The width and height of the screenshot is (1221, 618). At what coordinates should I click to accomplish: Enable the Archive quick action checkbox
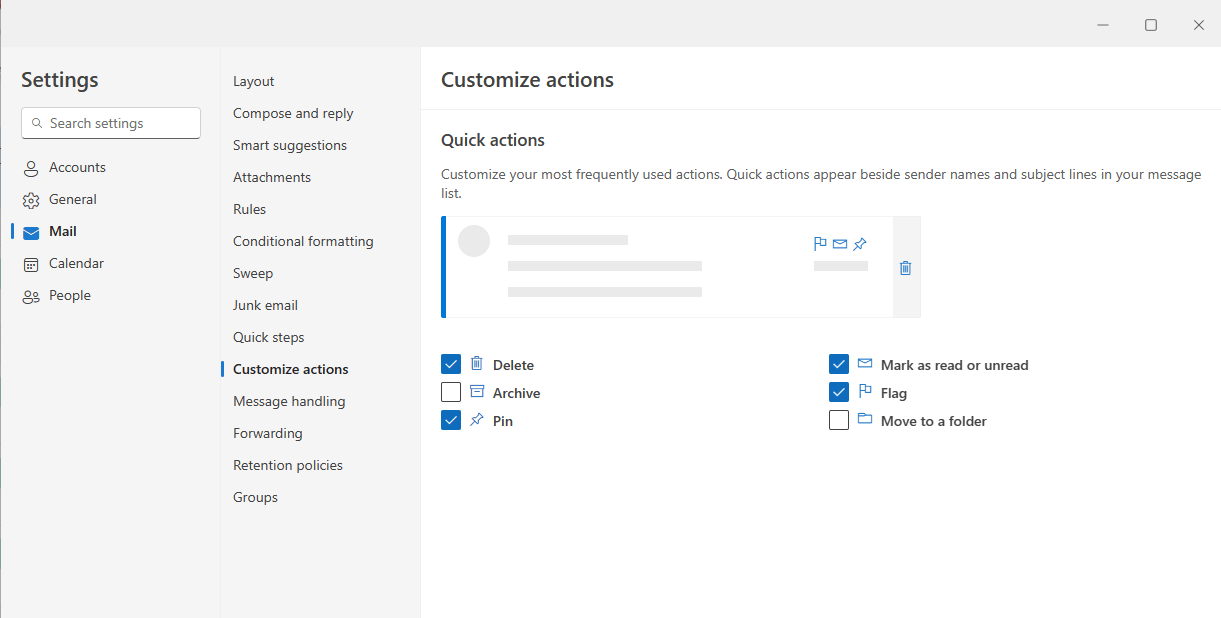pos(451,392)
